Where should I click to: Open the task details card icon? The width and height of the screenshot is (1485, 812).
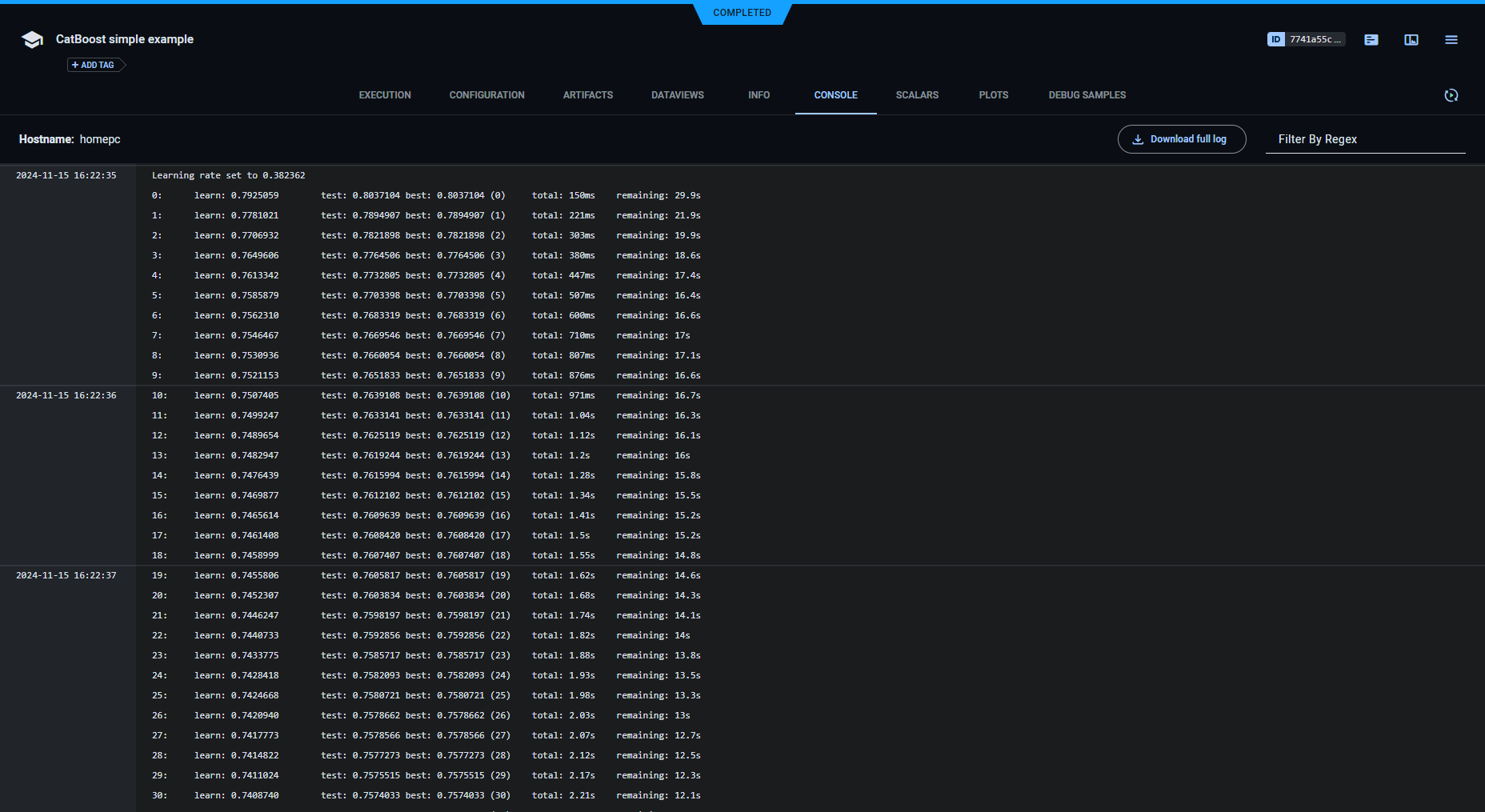[1371, 39]
